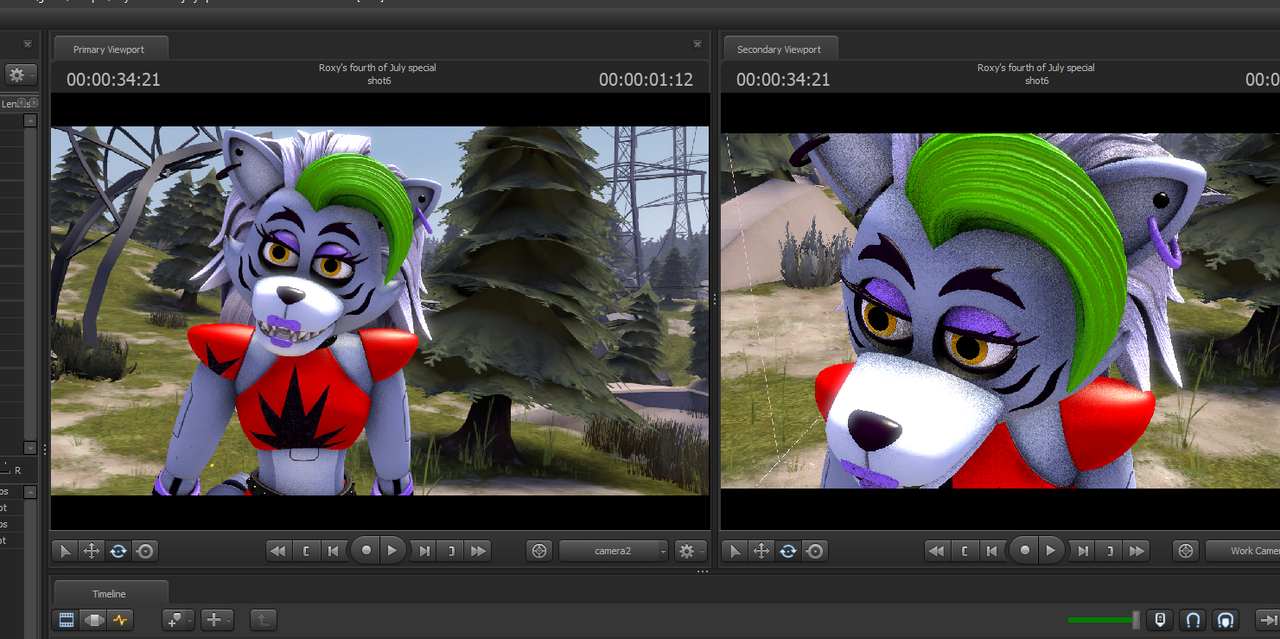The image size is (1280, 639).
Task: Jump to next clip end in Secondary Viewport
Action: tap(1109, 550)
